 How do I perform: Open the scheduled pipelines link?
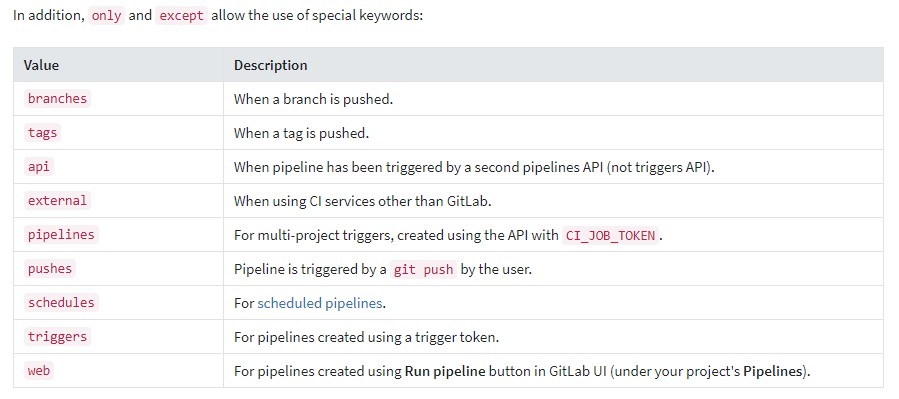pyautogui.click(x=319, y=303)
